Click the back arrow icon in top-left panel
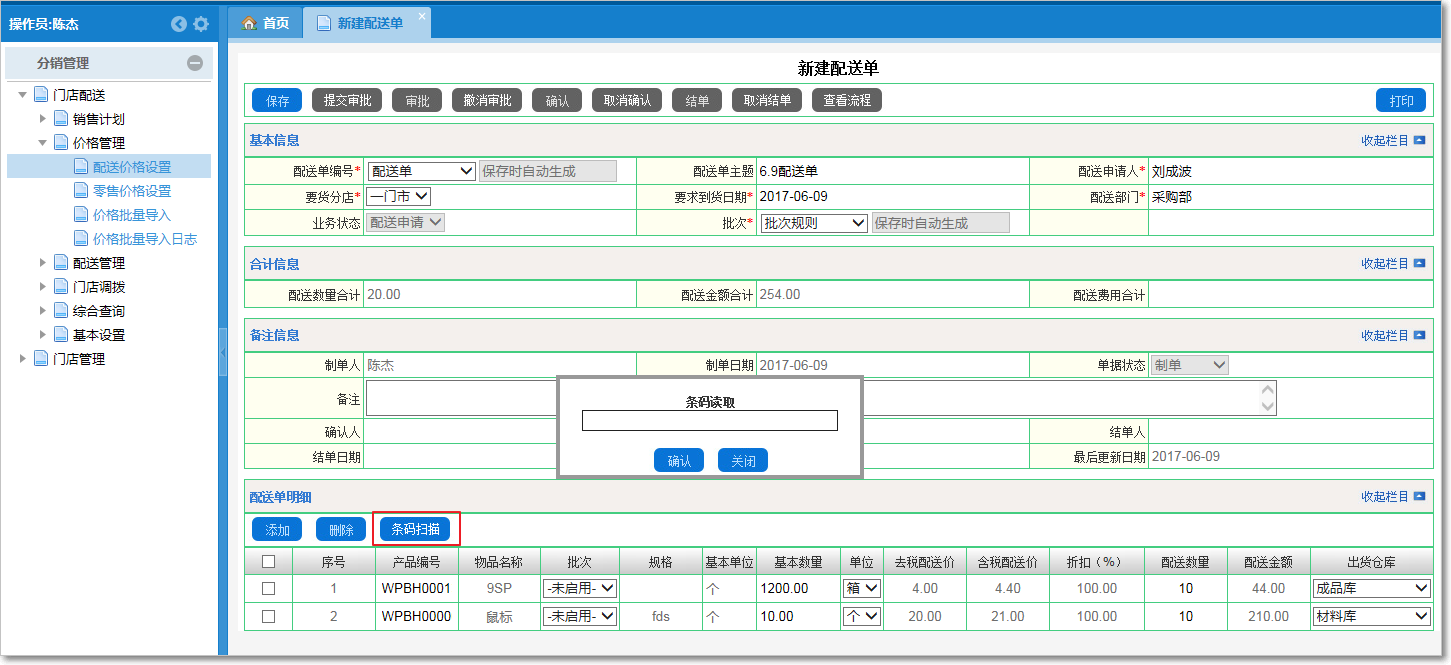Image resolution: width=1451 pixels, height=665 pixels. tap(178, 24)
